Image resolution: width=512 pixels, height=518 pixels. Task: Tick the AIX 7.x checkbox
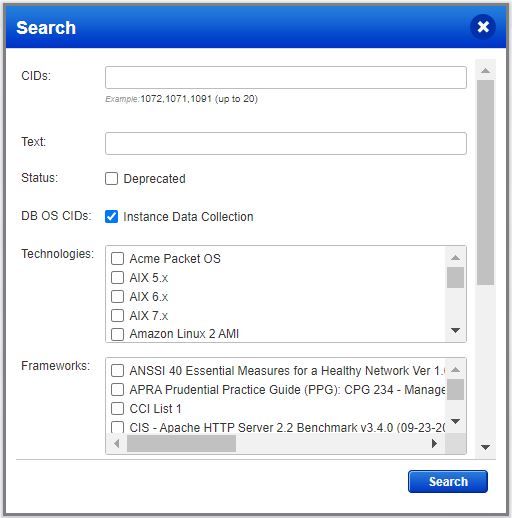pos(117,315)
